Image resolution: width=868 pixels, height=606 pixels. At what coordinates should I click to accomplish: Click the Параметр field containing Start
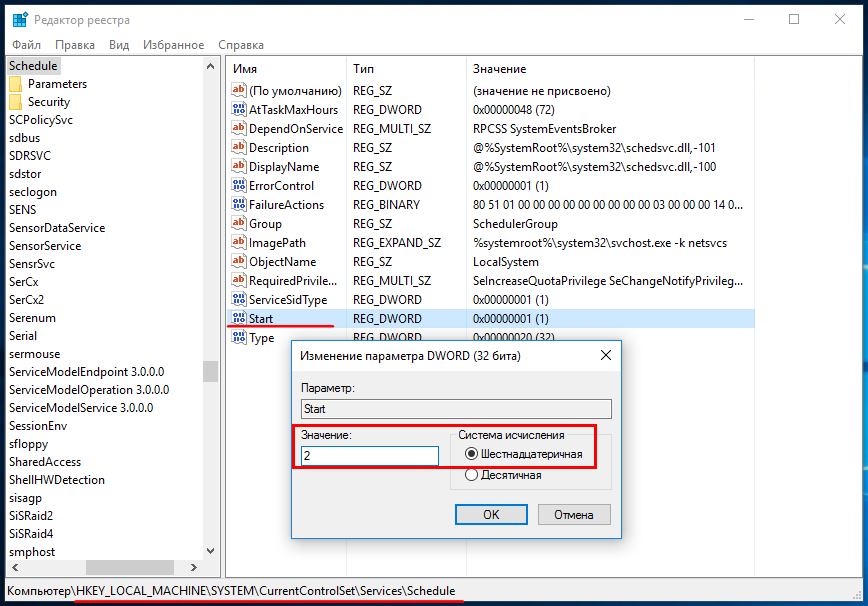point(456,409)
